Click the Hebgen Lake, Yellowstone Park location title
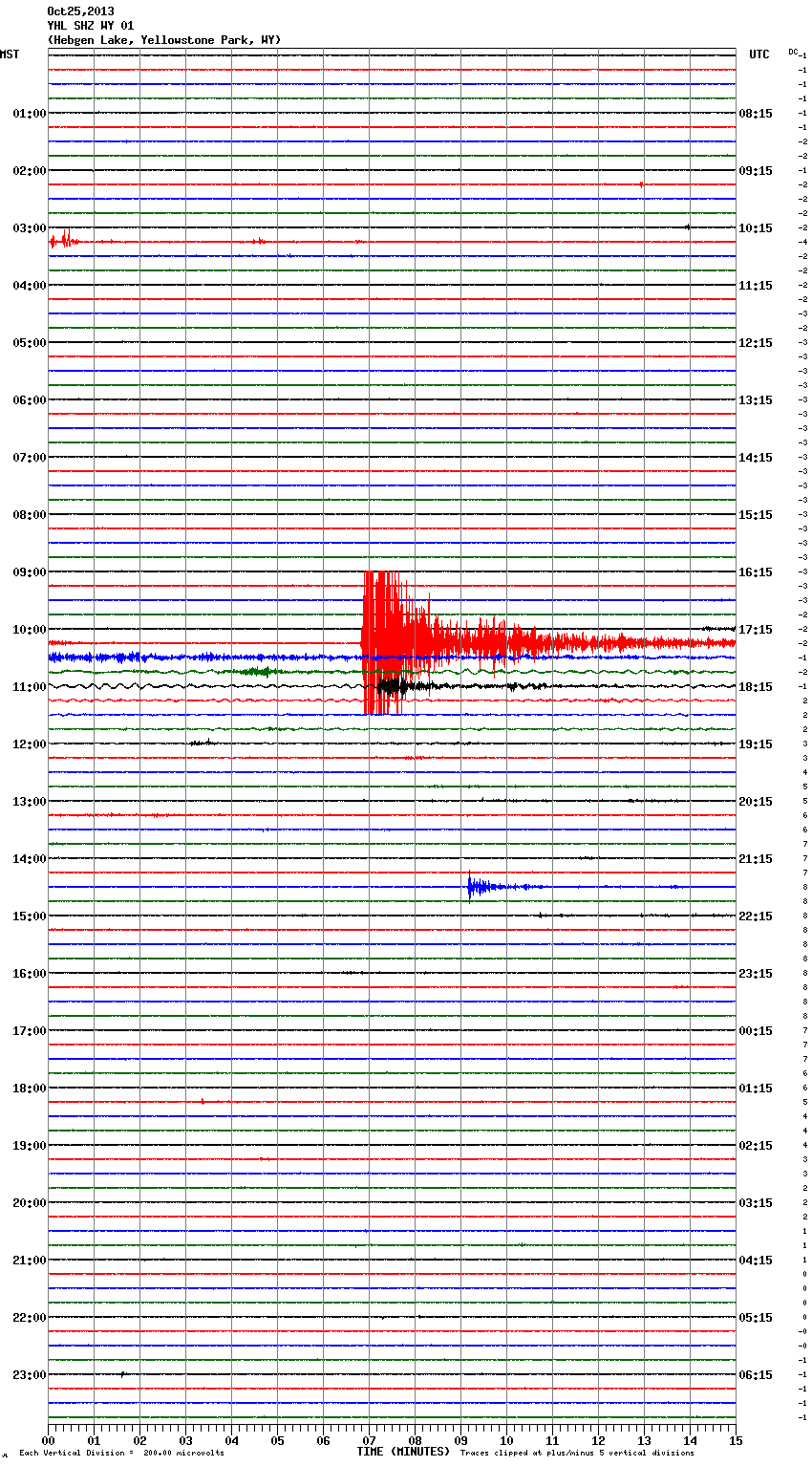 164,40
